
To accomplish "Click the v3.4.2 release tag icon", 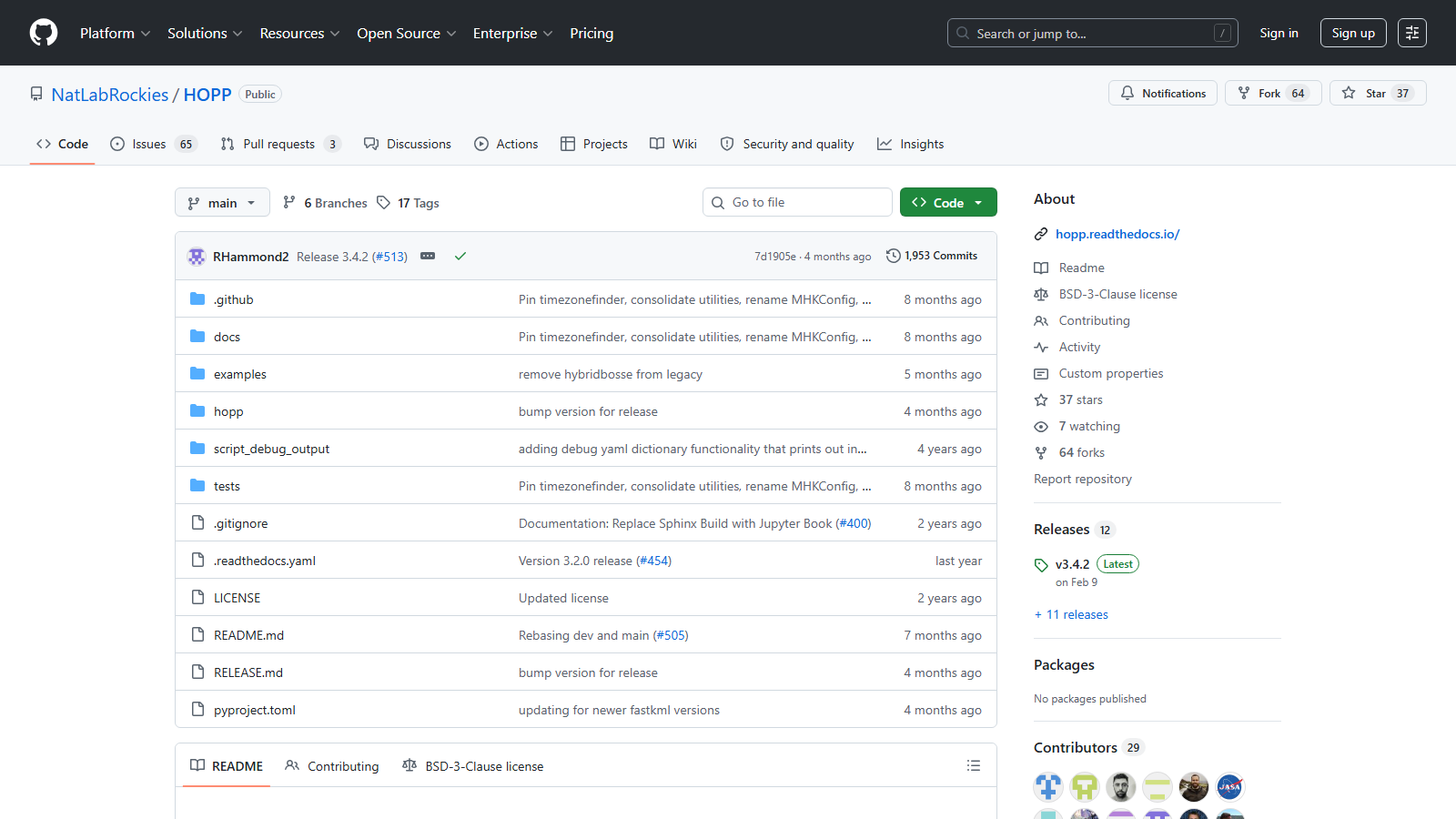I will [1041, 565].
